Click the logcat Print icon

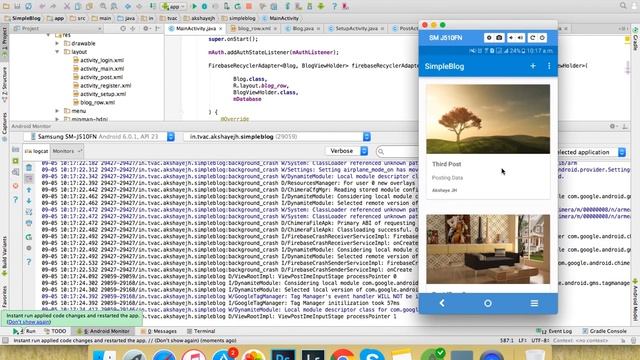29,223
